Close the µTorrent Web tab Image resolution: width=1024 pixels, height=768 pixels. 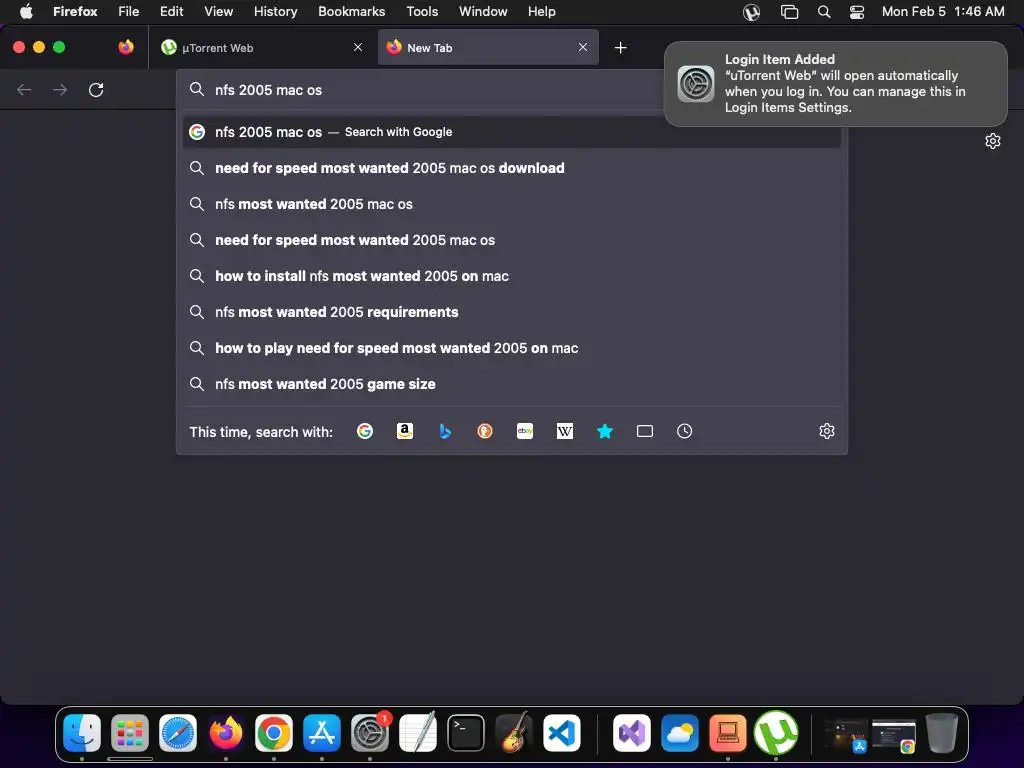pos(358,47)
